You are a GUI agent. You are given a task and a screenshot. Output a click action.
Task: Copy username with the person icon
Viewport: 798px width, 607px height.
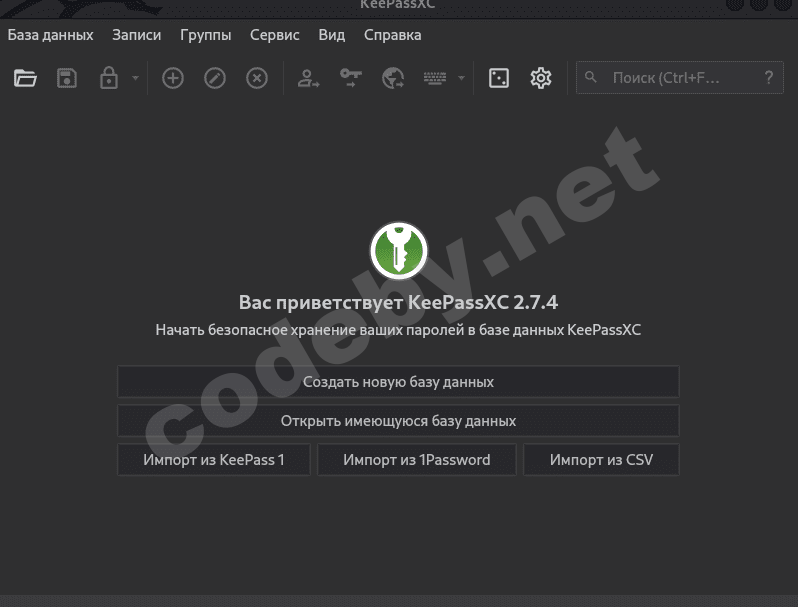click(308, 78)
